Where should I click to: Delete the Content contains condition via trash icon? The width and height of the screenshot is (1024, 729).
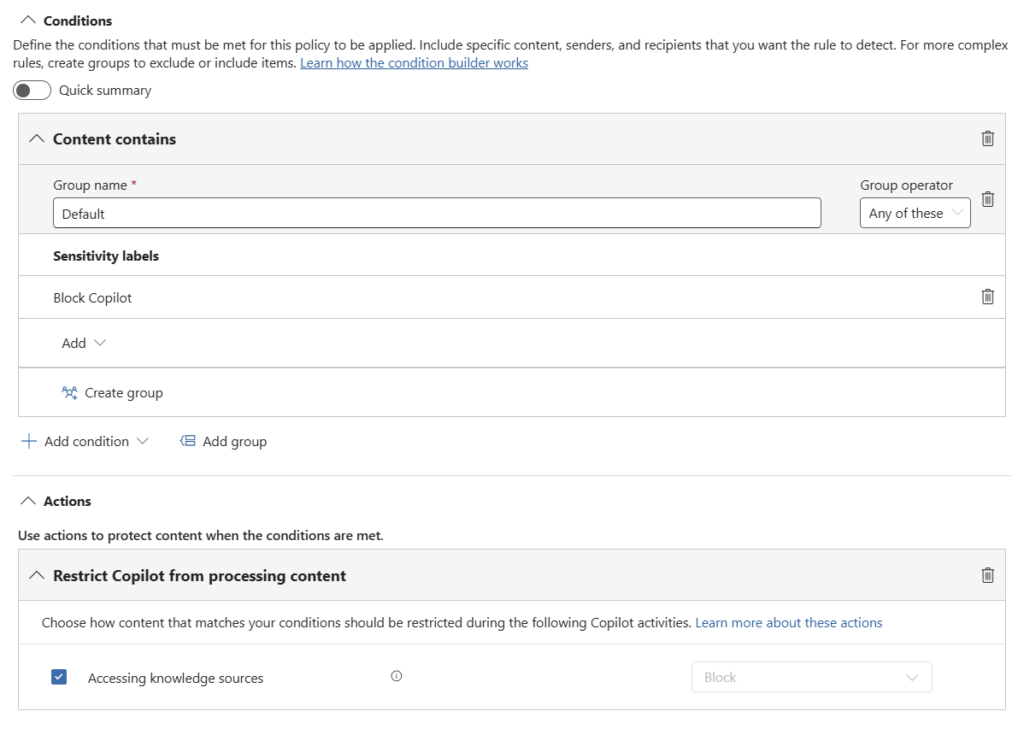987,138
